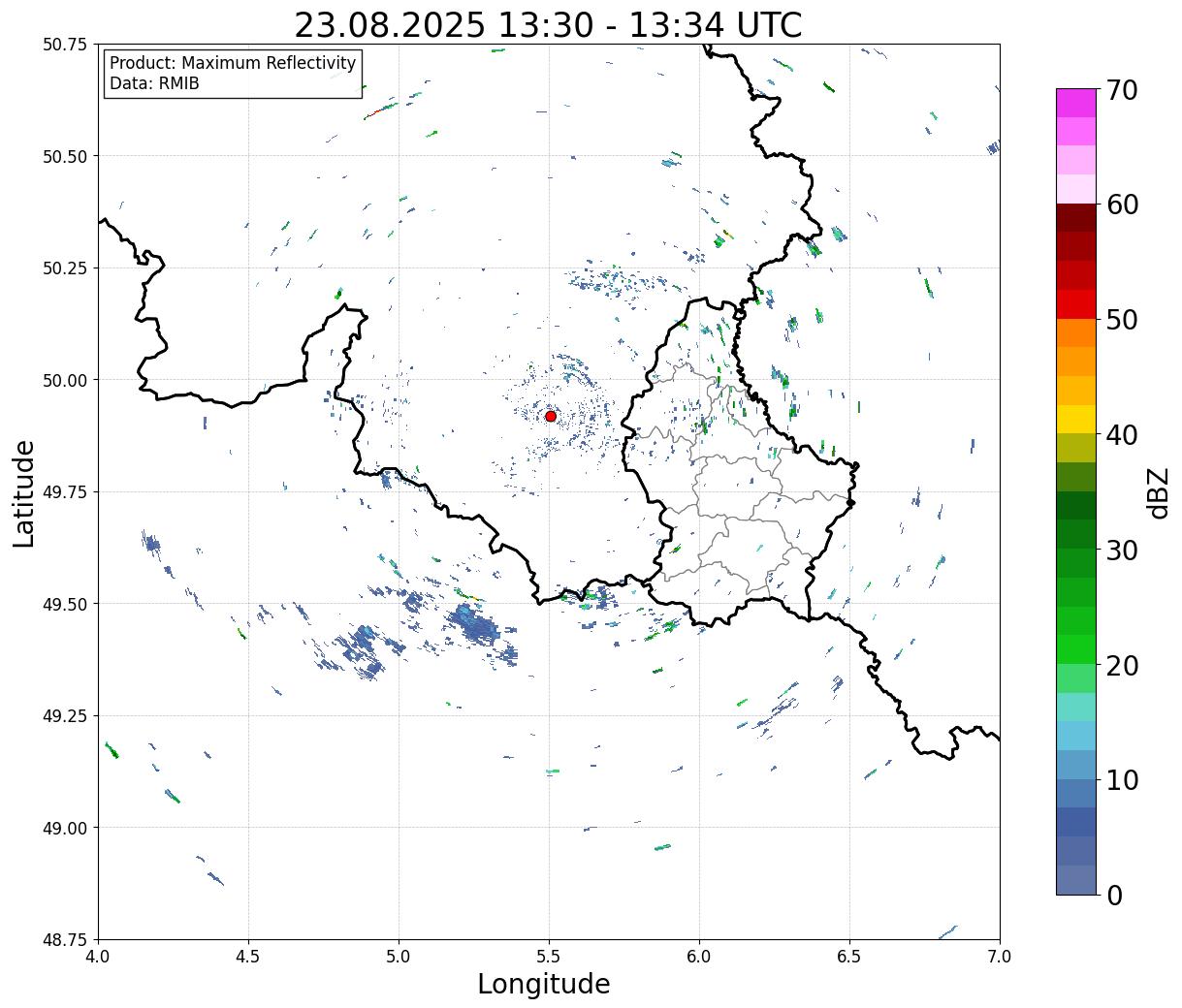
Task: Click the "Data: RMIB" label
Action: [154, 83]
